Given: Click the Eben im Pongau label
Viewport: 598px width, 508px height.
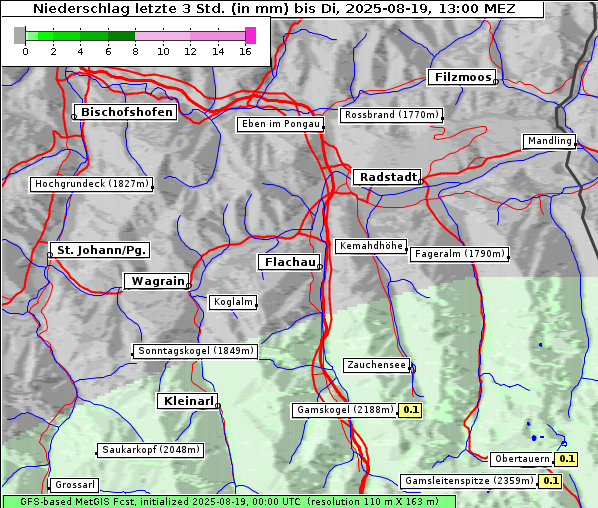Looking at the screenshot, I should click(281, 124).
